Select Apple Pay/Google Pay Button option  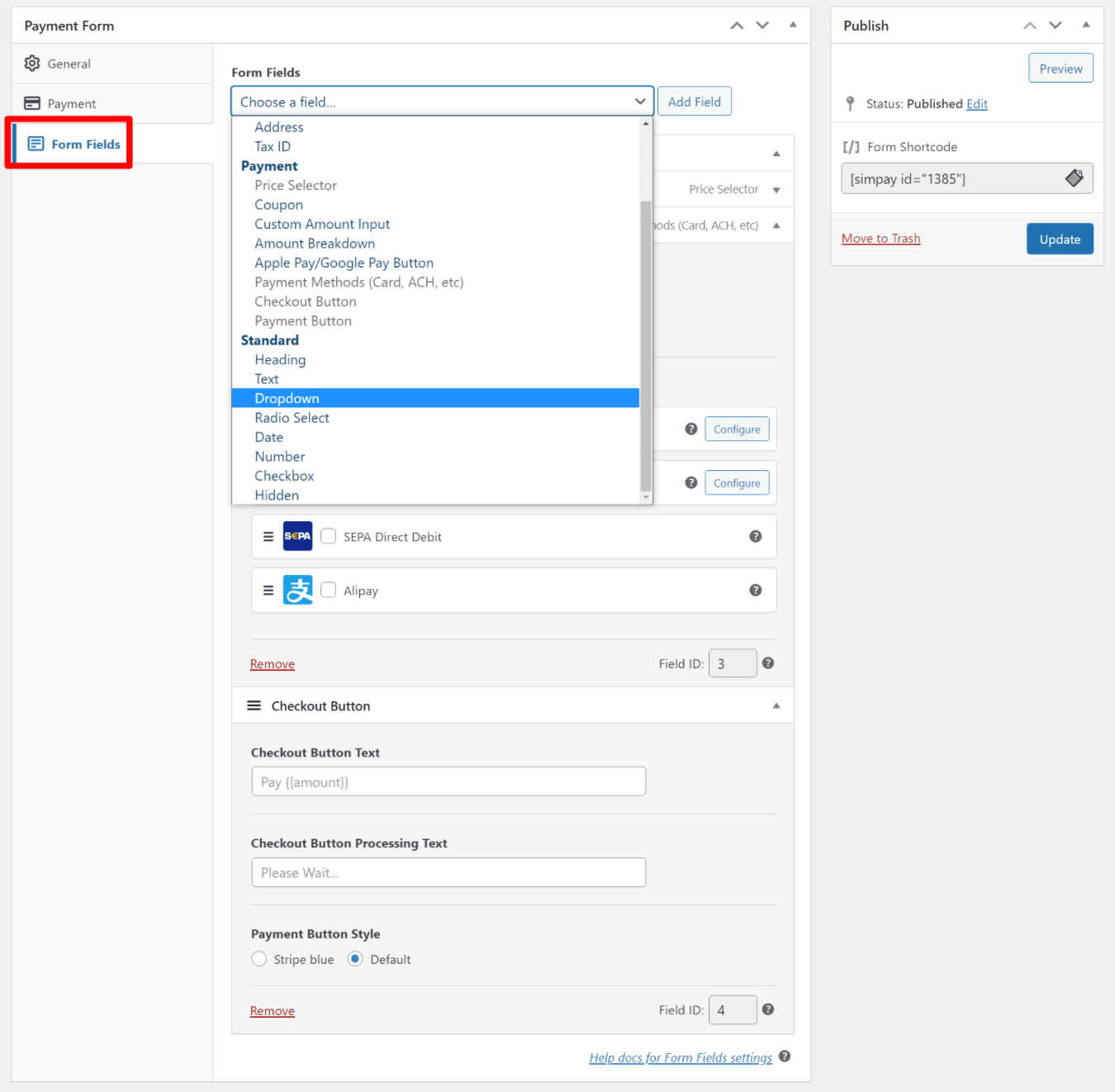pyautogui.click(x=344, y=263)
